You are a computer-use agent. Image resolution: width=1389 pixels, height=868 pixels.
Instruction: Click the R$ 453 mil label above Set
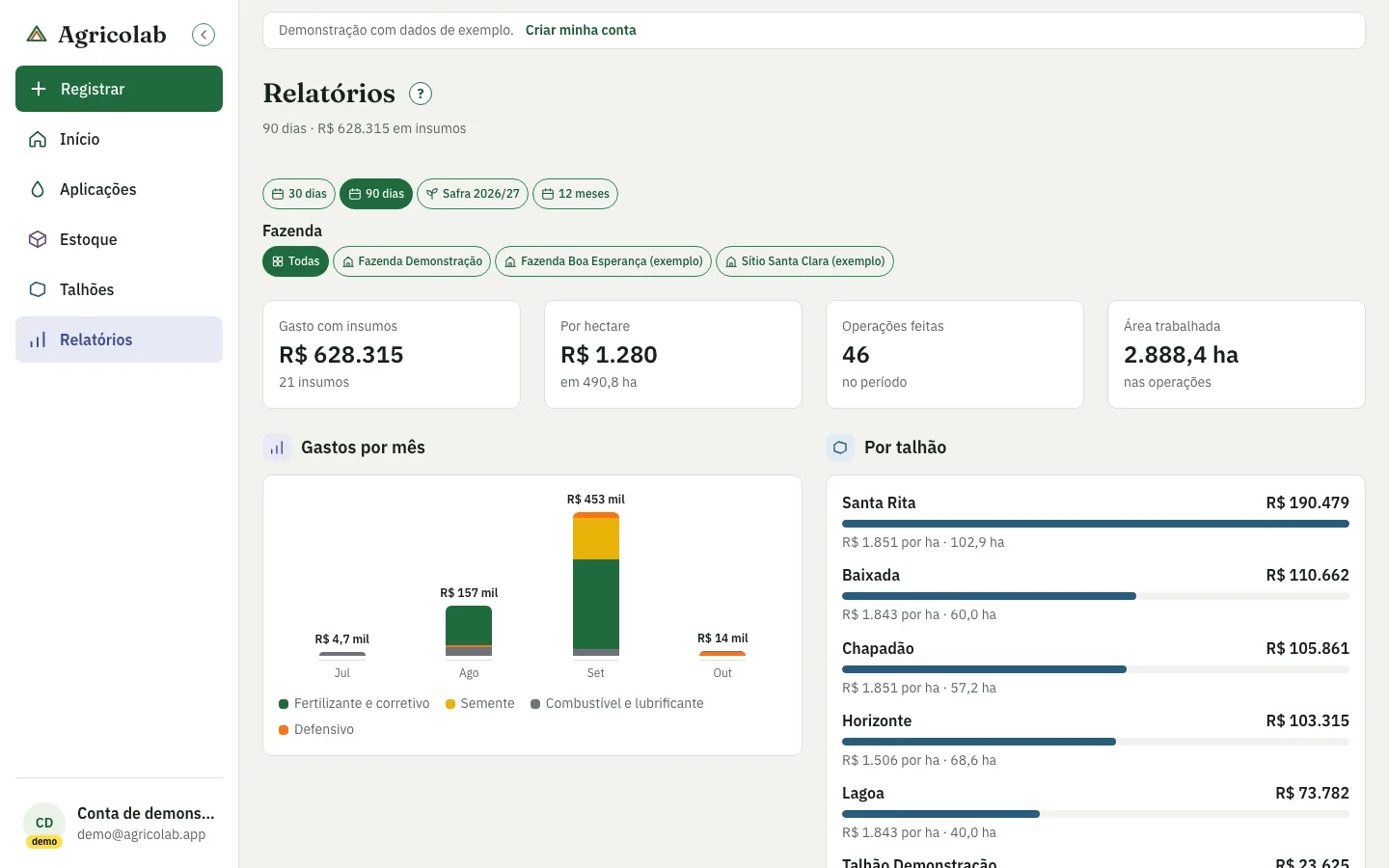tap(596, 500)
